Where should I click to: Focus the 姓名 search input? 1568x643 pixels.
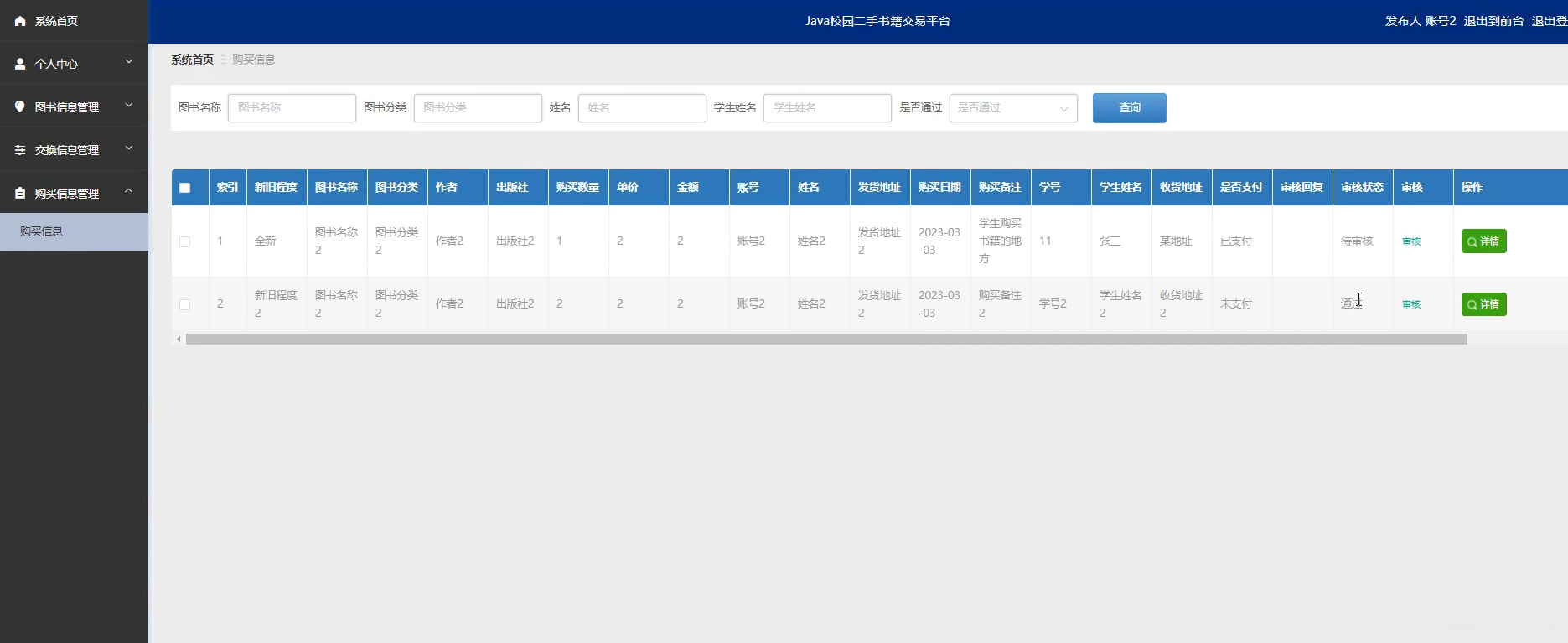642,108
